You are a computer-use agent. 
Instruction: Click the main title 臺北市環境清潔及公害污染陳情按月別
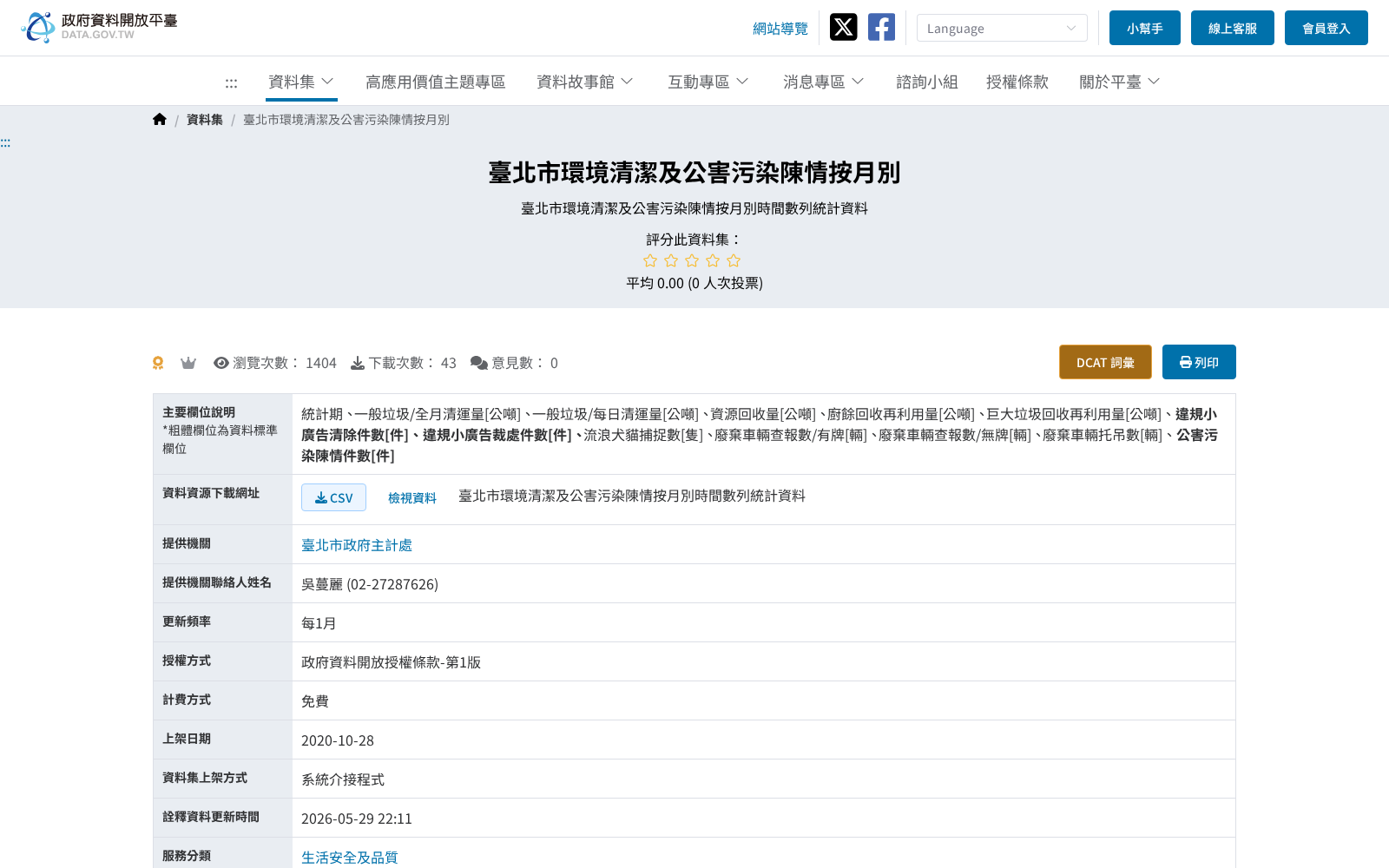coord(694,173)
